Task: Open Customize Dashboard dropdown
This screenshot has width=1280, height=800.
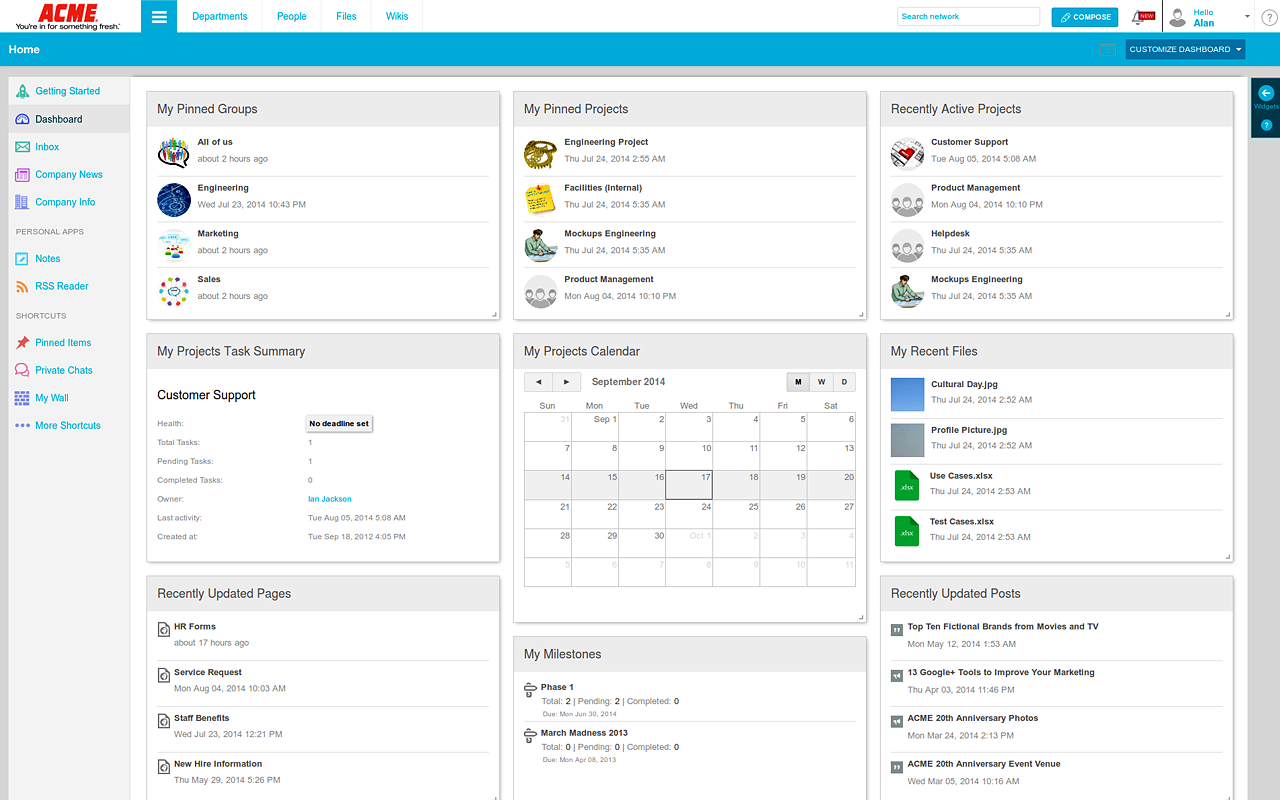Action: (1185, 49)
